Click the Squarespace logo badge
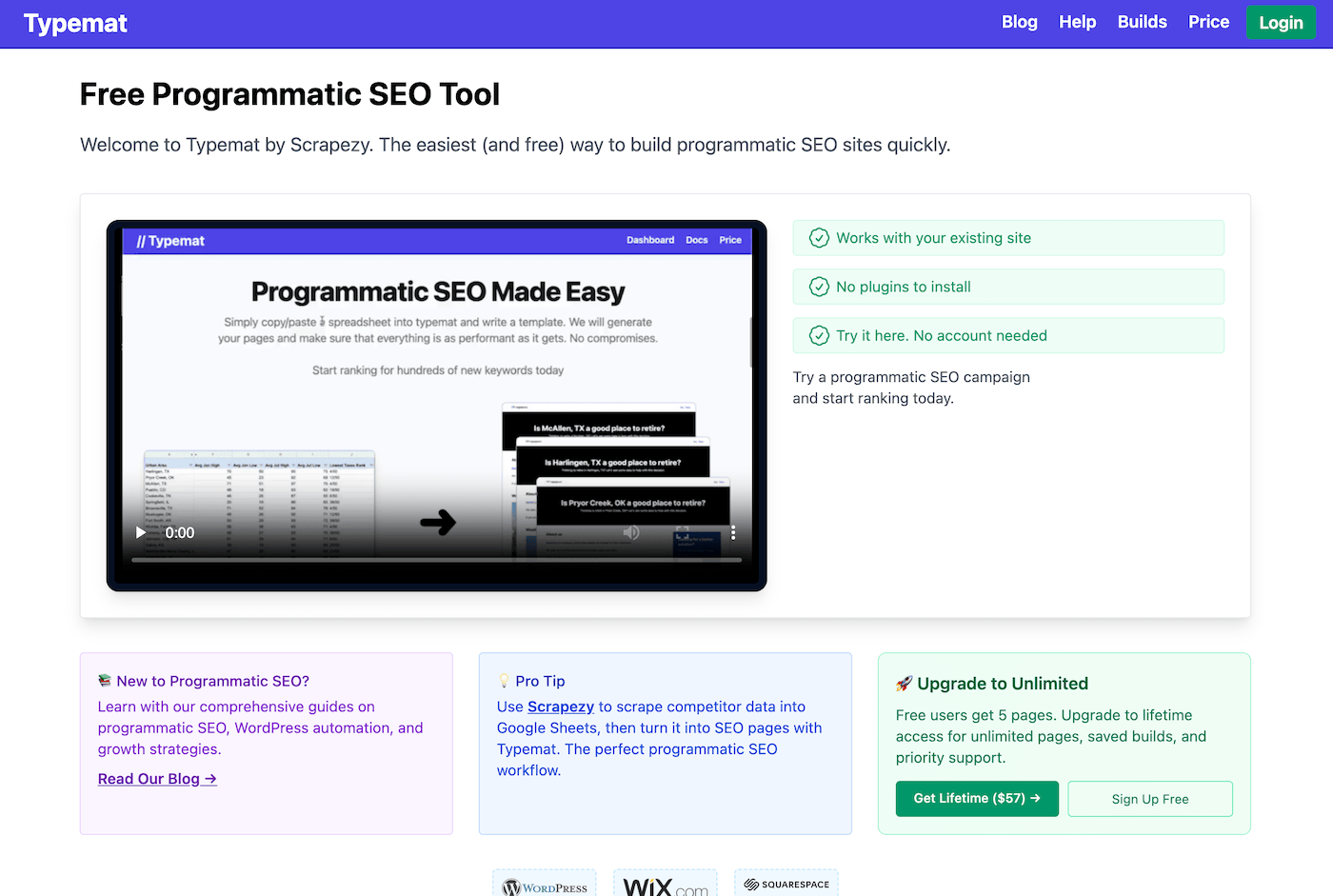This screenshot has width=1333, height=896. [786, 885]
